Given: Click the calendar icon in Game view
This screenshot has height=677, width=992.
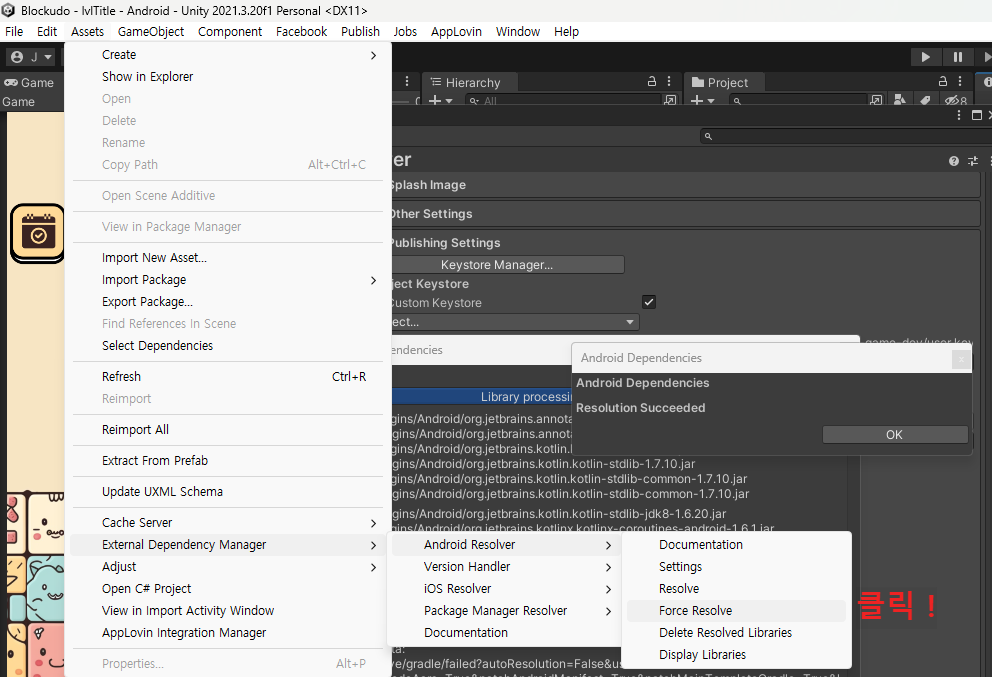Looking at the screenshot, I should [37, 233].
